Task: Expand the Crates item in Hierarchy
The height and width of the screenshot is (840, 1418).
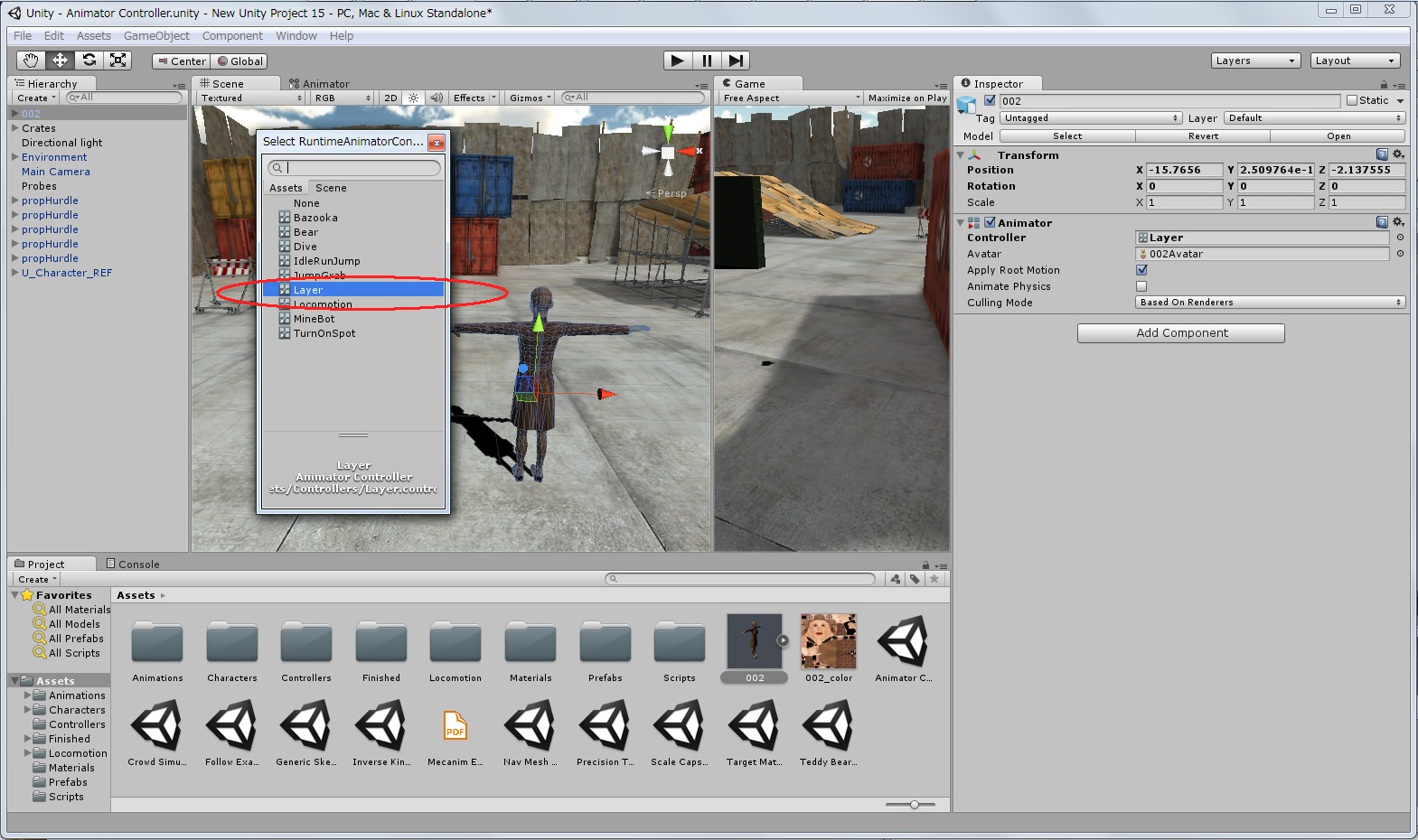Action: click(x=15, y=128)
